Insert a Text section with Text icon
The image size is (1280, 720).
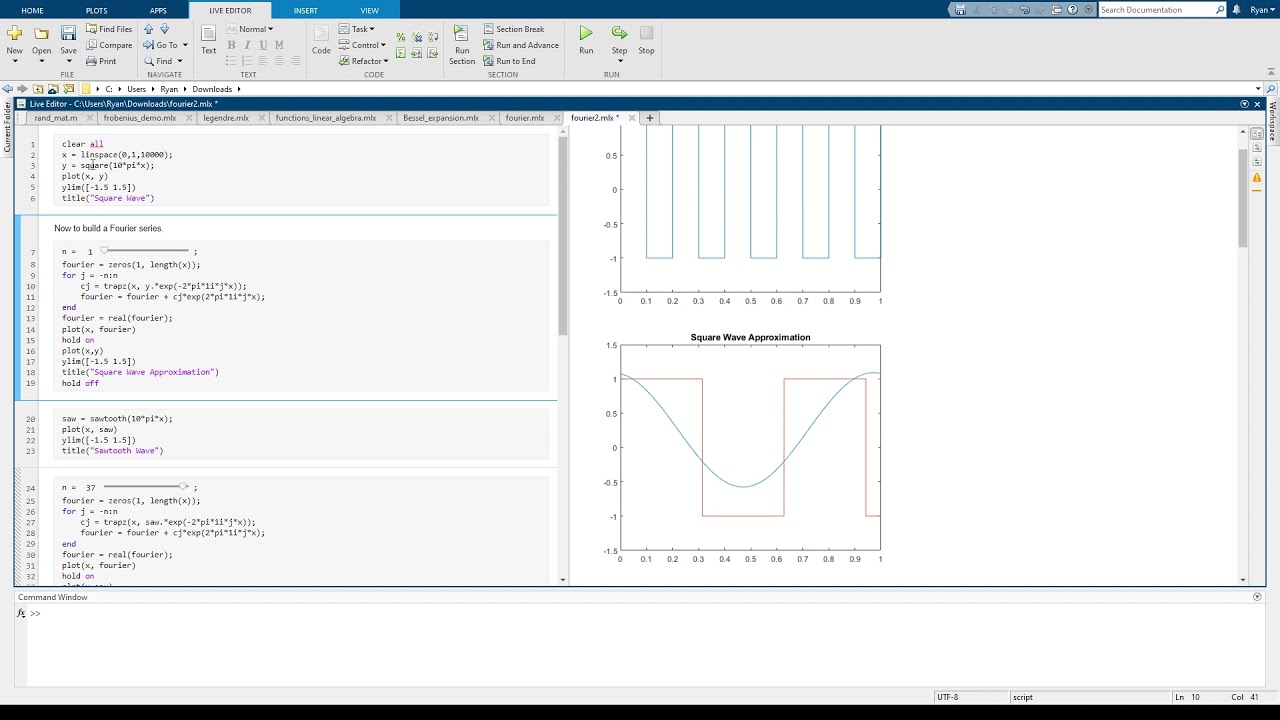pyautogui.click(x=208, y=38)
